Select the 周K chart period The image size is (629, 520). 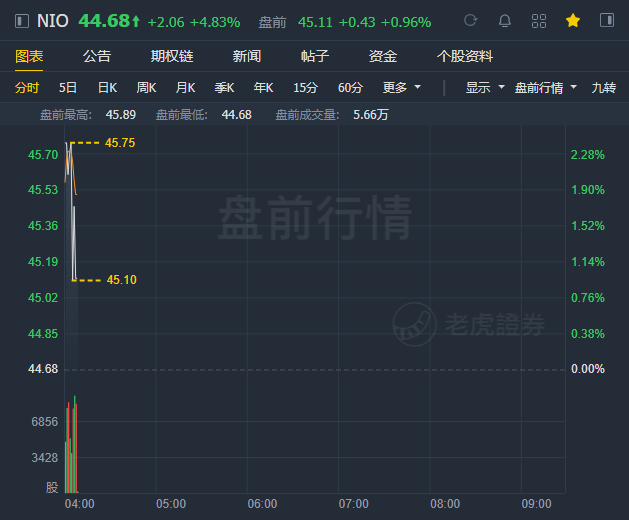point(146,87)
